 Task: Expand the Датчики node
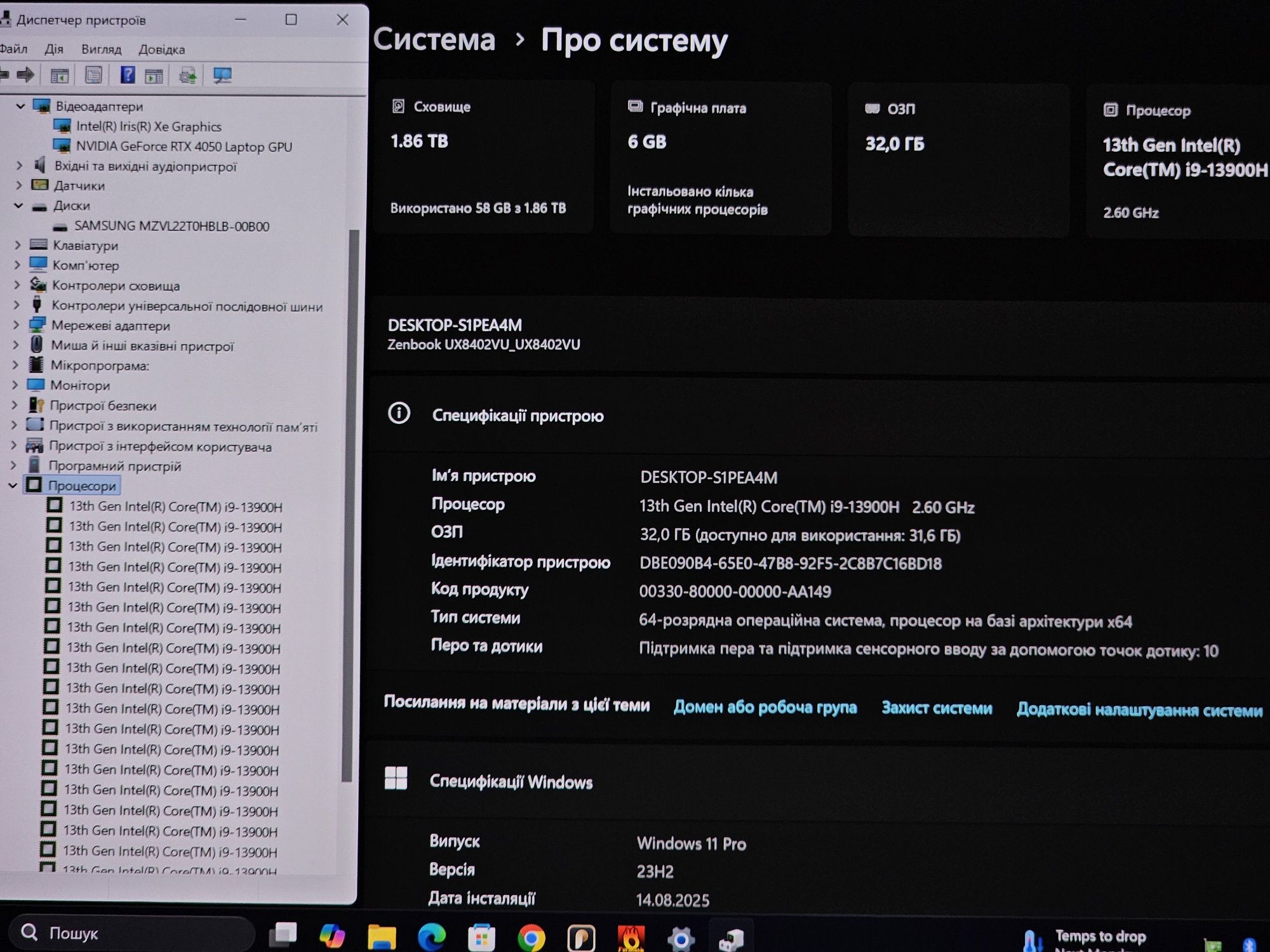point(18,185)
